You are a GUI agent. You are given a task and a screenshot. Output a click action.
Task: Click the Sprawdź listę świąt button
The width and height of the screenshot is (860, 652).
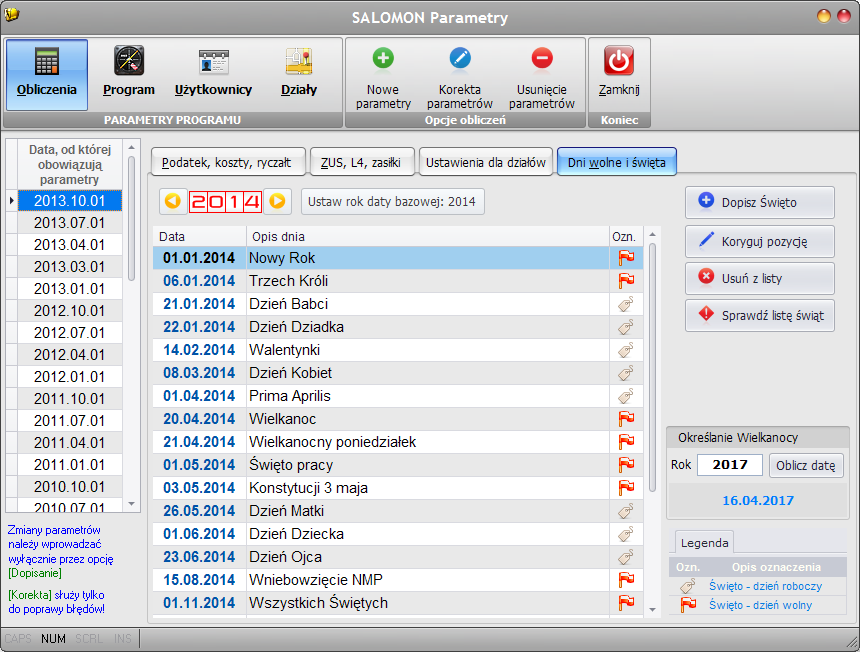click(x=760, y=315)
